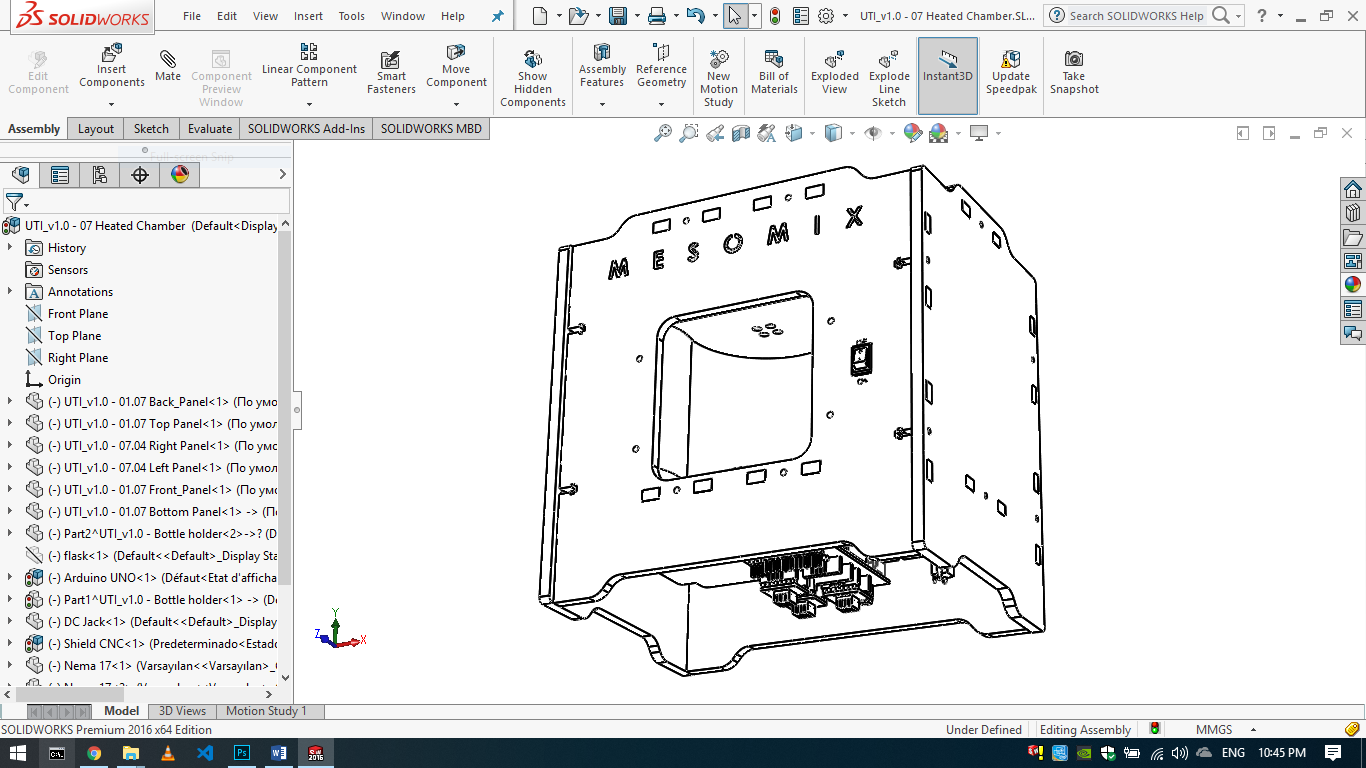Open the Tools menu

350,15
